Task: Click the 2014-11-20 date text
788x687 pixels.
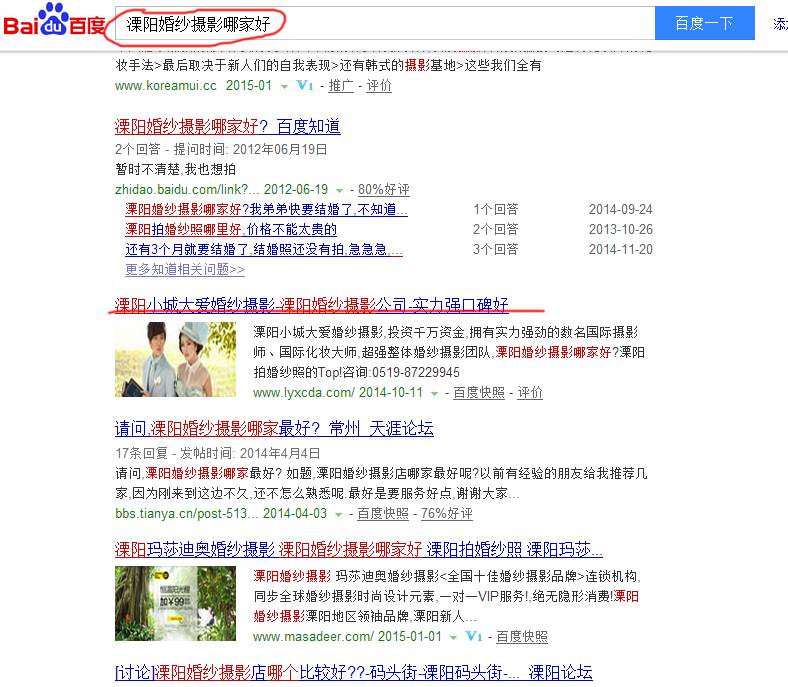Action: (x=621, y=249)
